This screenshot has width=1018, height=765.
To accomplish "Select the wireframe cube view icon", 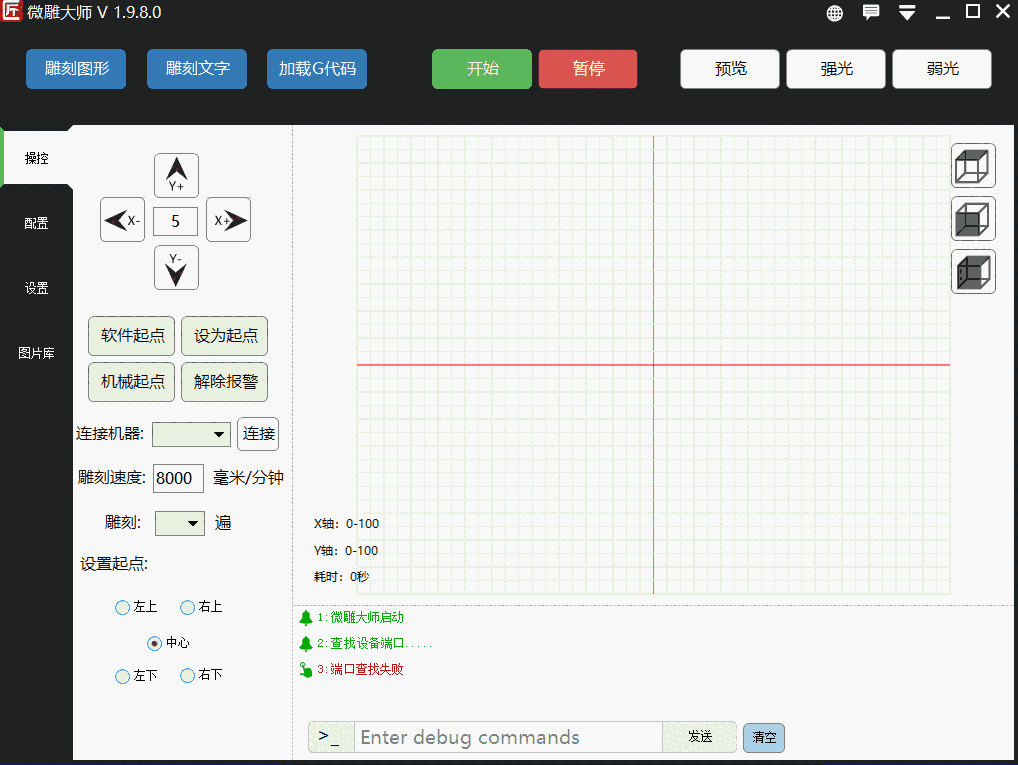I will pyautogui.click(x=973, y=166).
